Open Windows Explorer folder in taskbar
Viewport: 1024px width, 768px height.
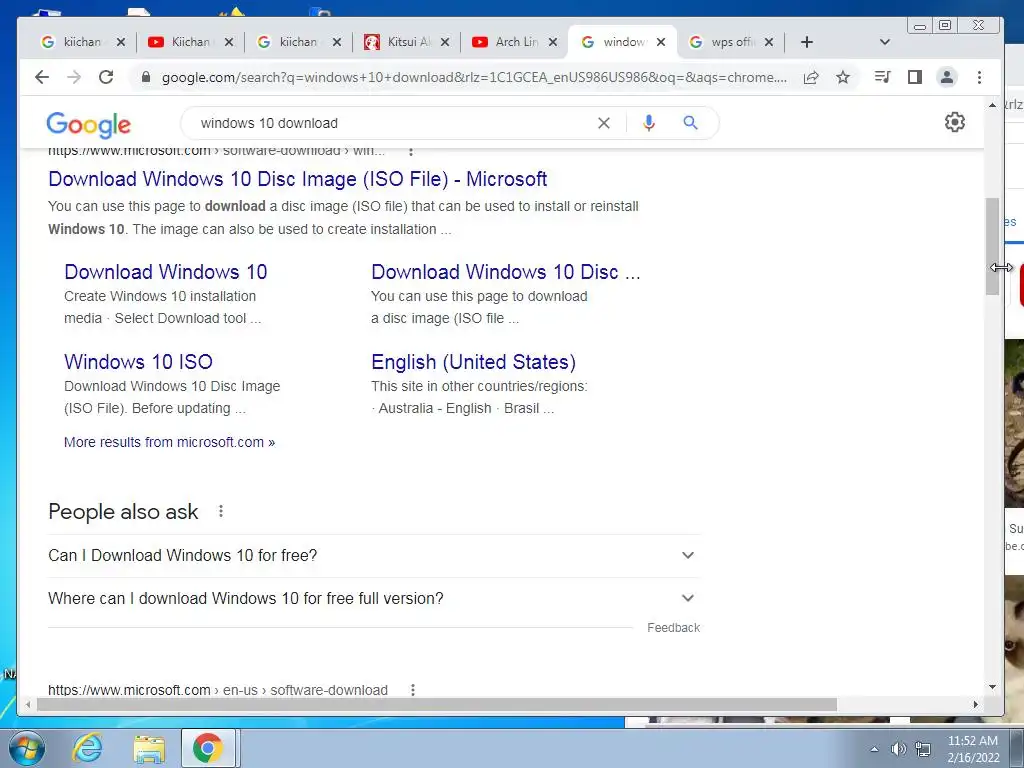click(149, 748)
